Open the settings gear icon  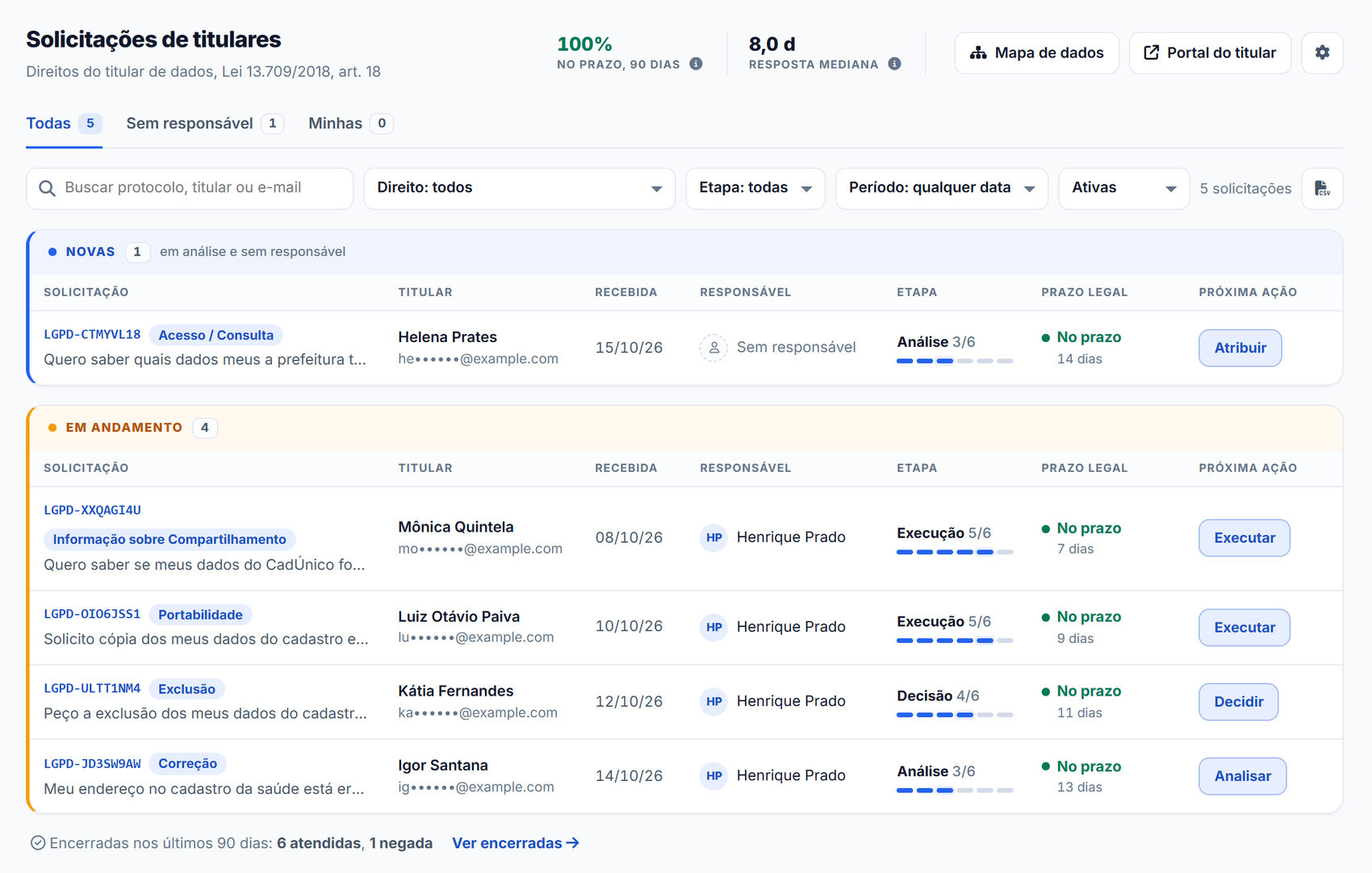point(1322,52)
